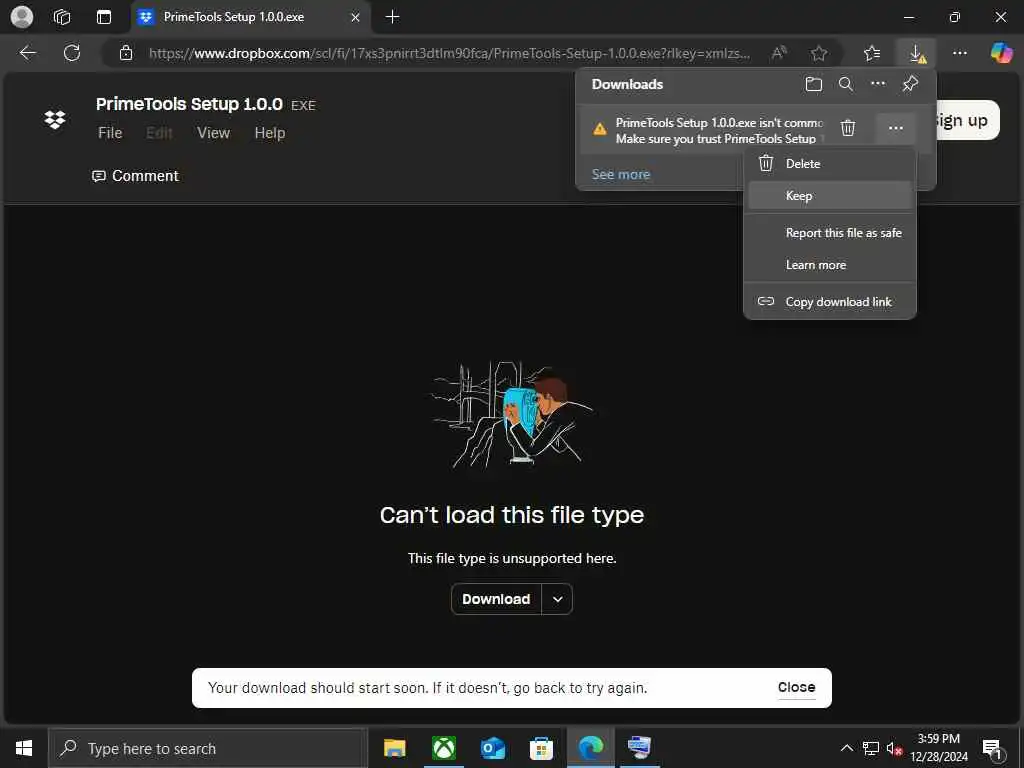Switch to Microsoft Edge in taskbar
The height and width of the screenshot is (768, 1024).
tap(591, 748)
